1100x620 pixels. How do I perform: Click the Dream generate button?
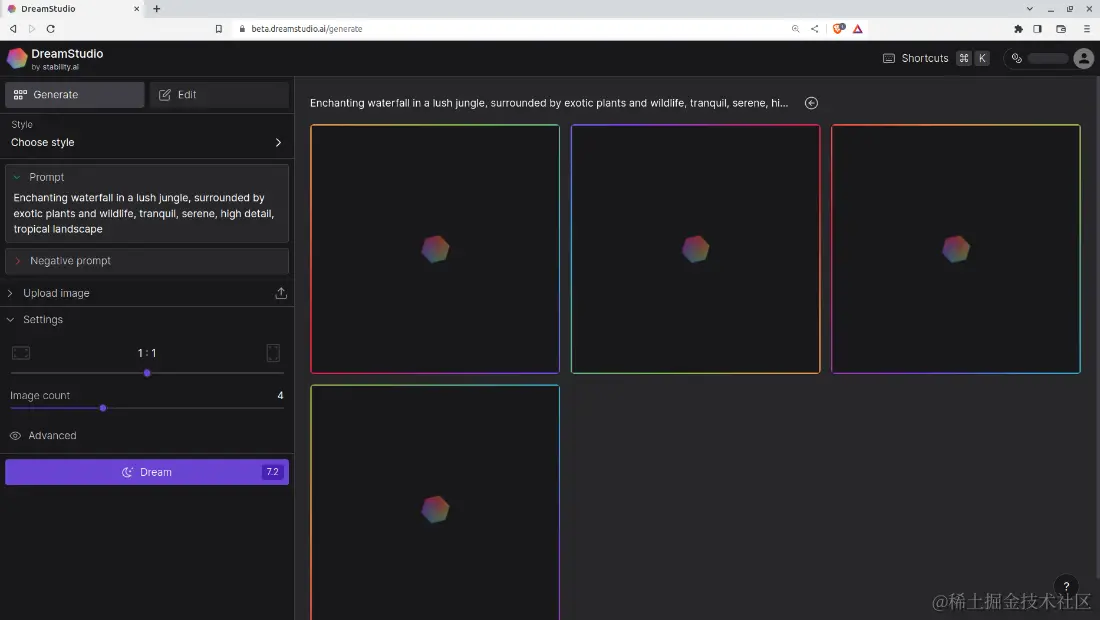(147, 472)
